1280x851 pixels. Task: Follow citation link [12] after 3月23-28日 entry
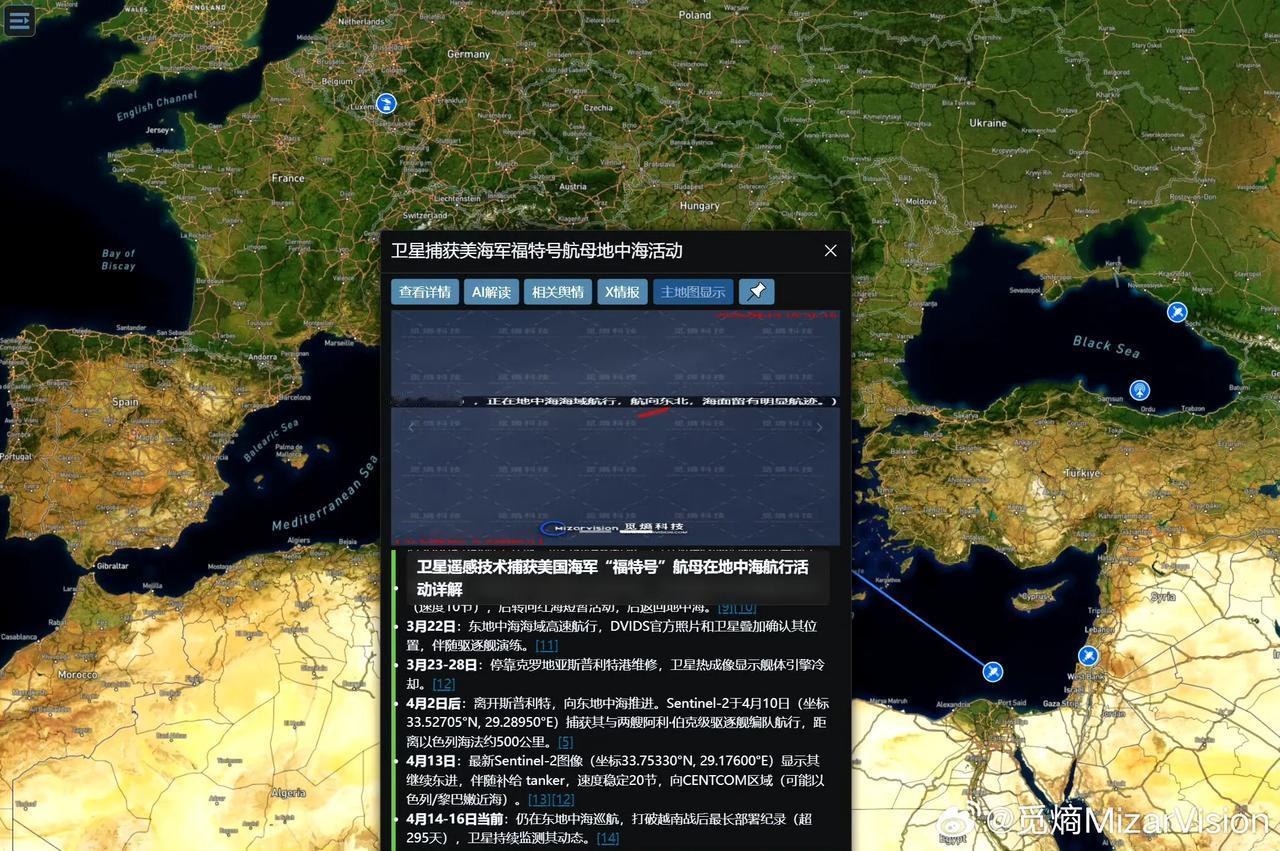click(443, 684)
